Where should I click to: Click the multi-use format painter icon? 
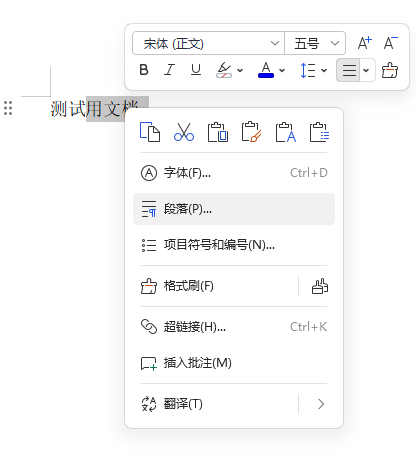coord(320,286)
